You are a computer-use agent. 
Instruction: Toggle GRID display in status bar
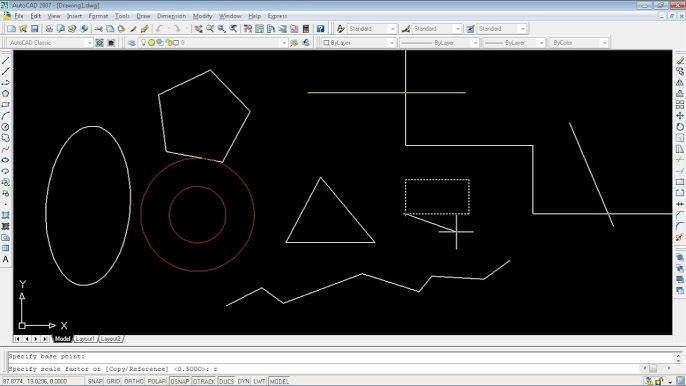(113, 381)
